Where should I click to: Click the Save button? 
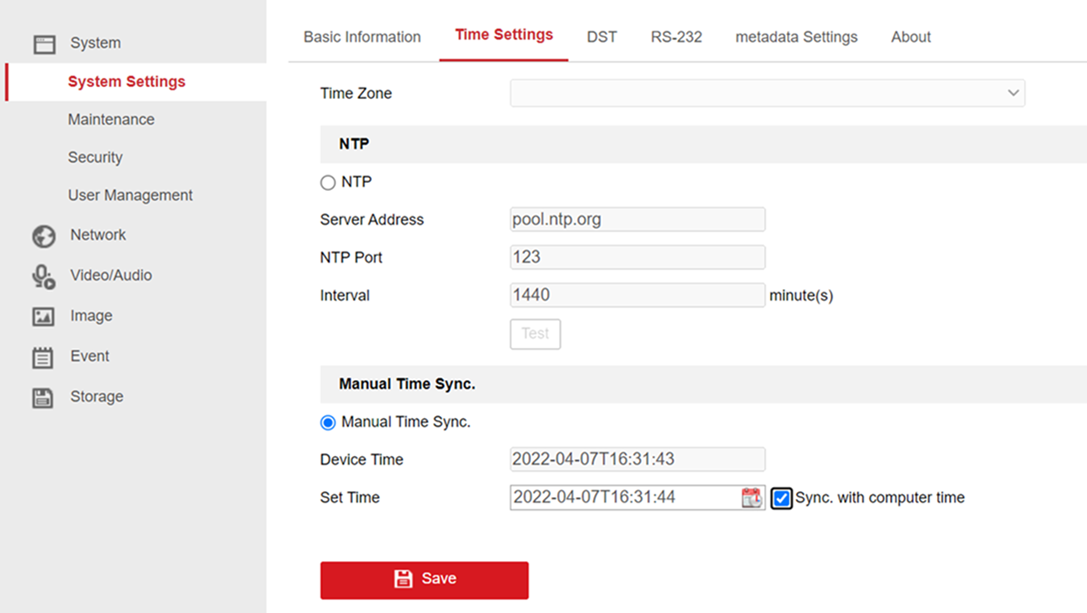click(x=424, y=578)
